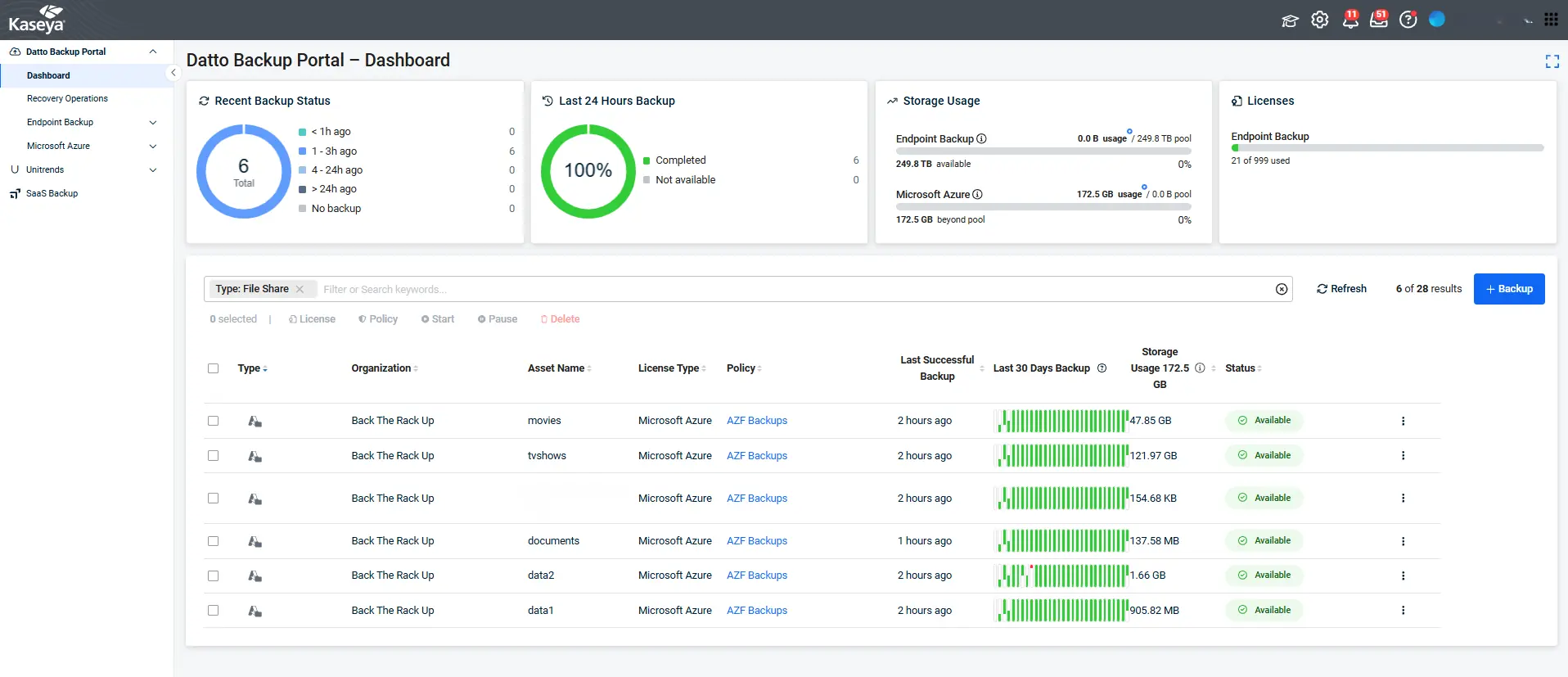
Task: Open row actions menu for movies
Action: (1403, 421)
